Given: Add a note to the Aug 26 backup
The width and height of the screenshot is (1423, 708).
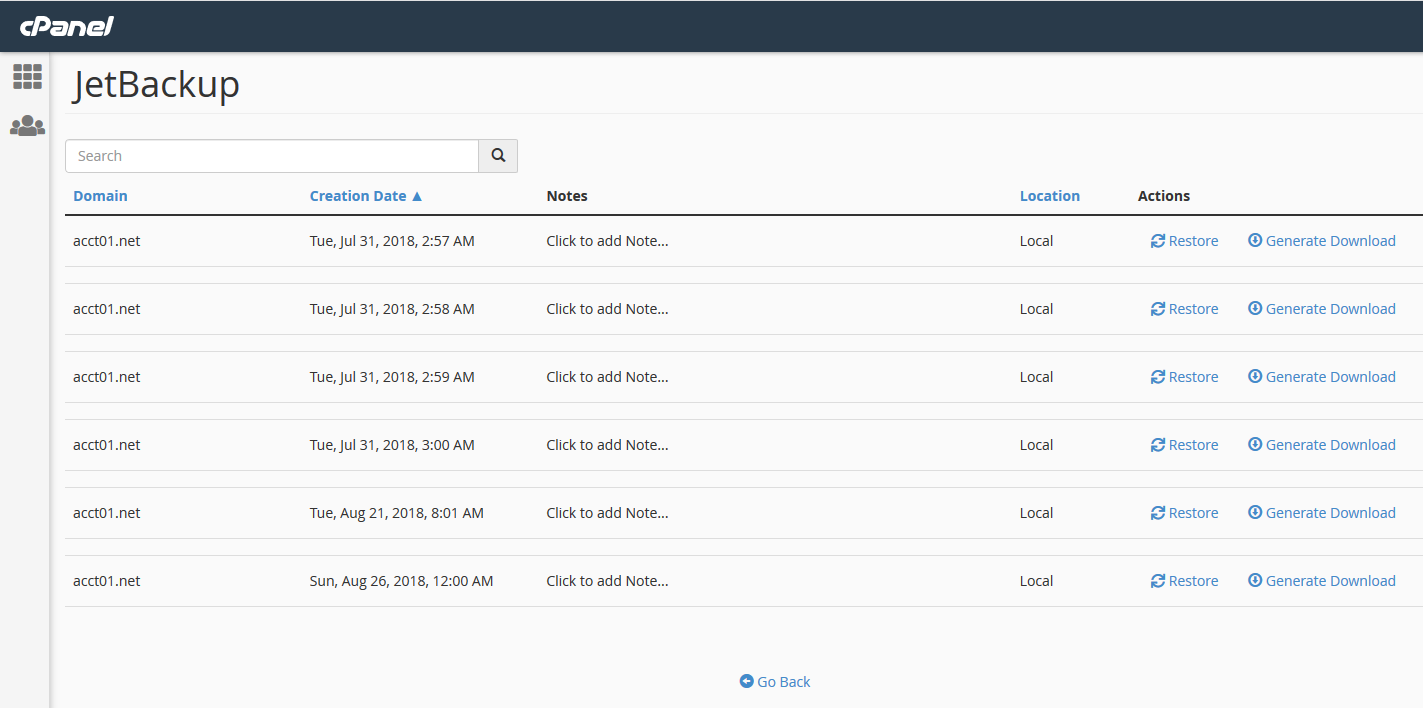Looking at the screenshot, I should point(607,581).
